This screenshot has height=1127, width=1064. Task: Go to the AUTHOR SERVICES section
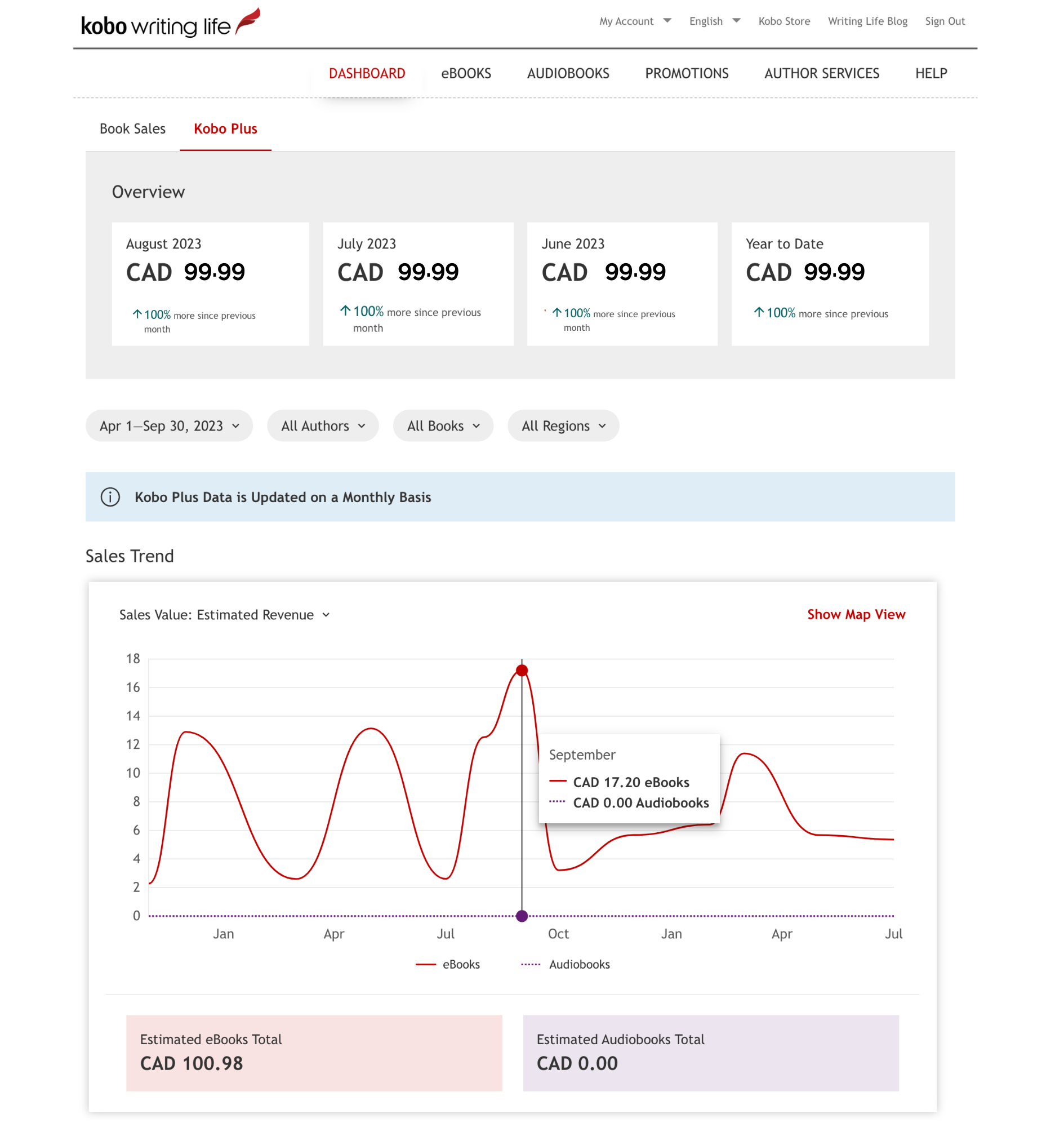point(821,73)
